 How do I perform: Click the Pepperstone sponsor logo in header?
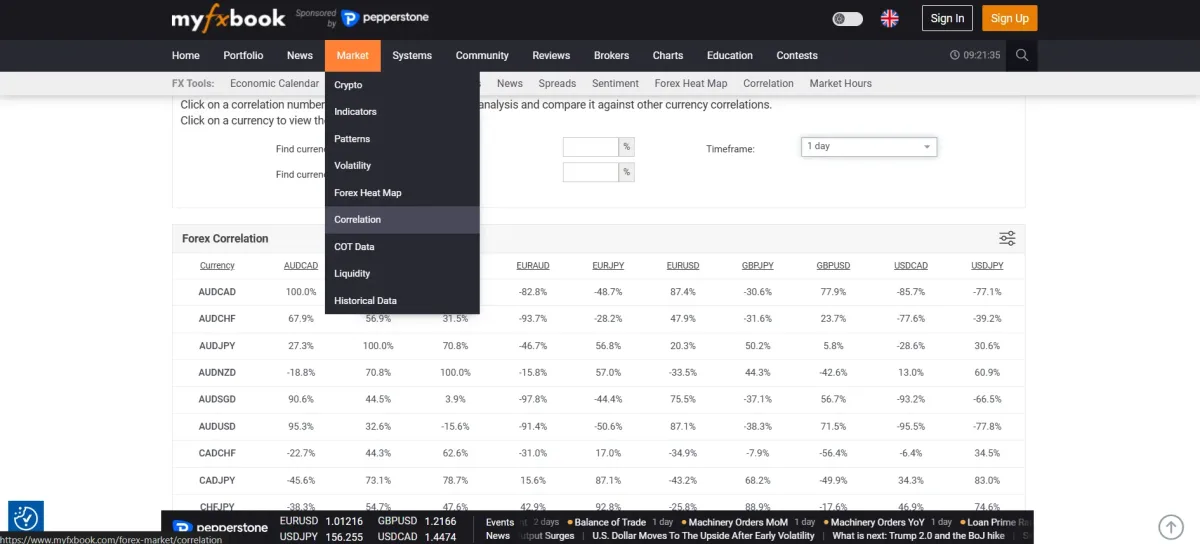pos(384,18)
